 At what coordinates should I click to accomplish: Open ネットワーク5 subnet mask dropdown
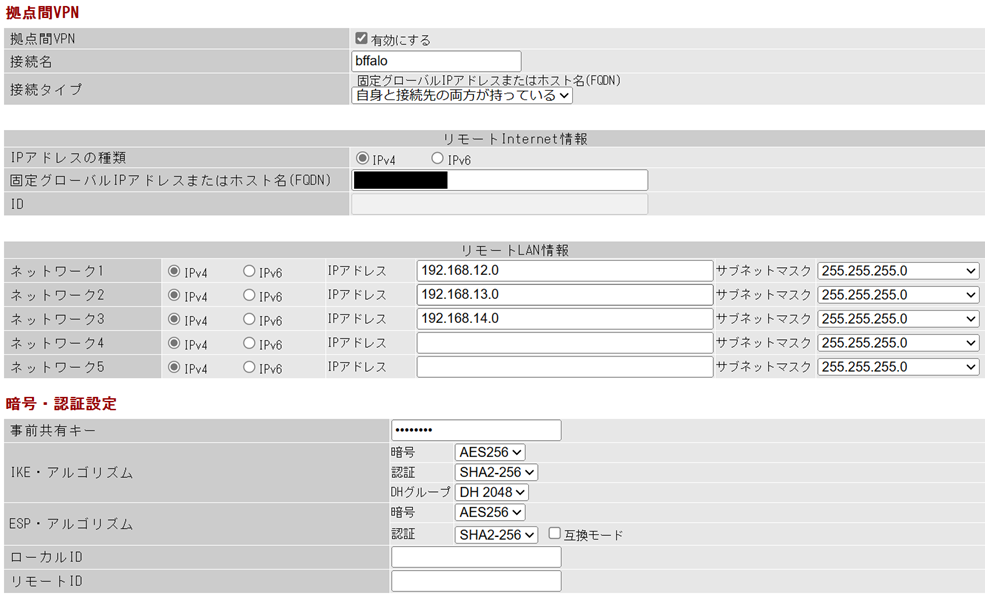(898, 367)
